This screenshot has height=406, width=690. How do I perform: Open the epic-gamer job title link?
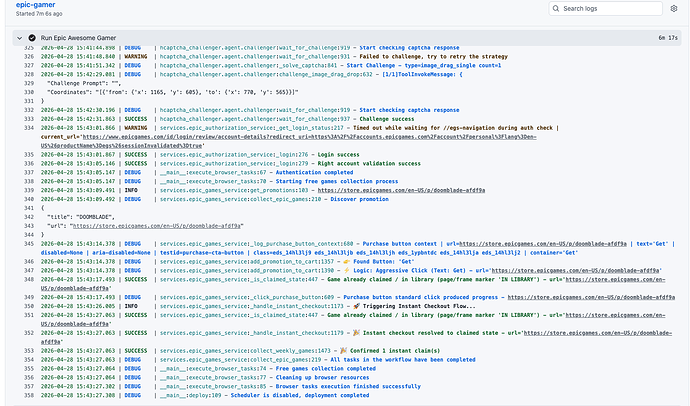coord(36,5)
